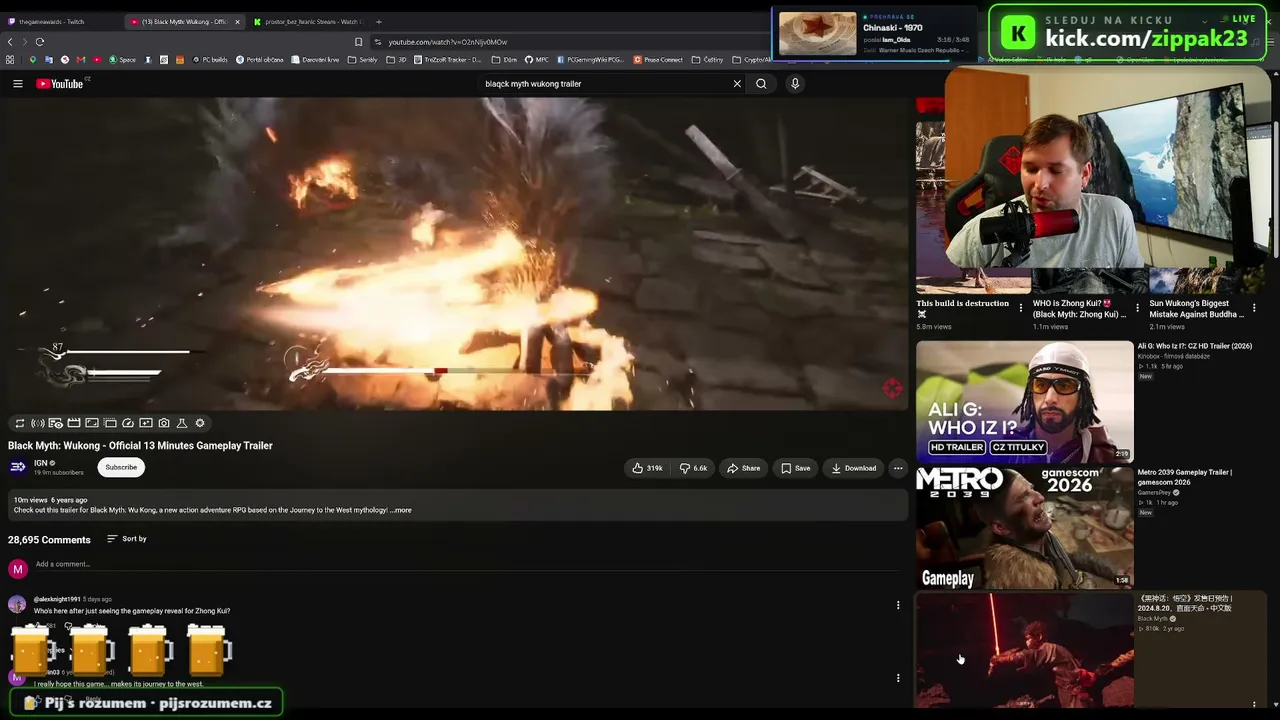Viewport: 1280px width, 720px height.
Task: Open the Google Maps bookmark icon
Action: click(x=33, y=60)
